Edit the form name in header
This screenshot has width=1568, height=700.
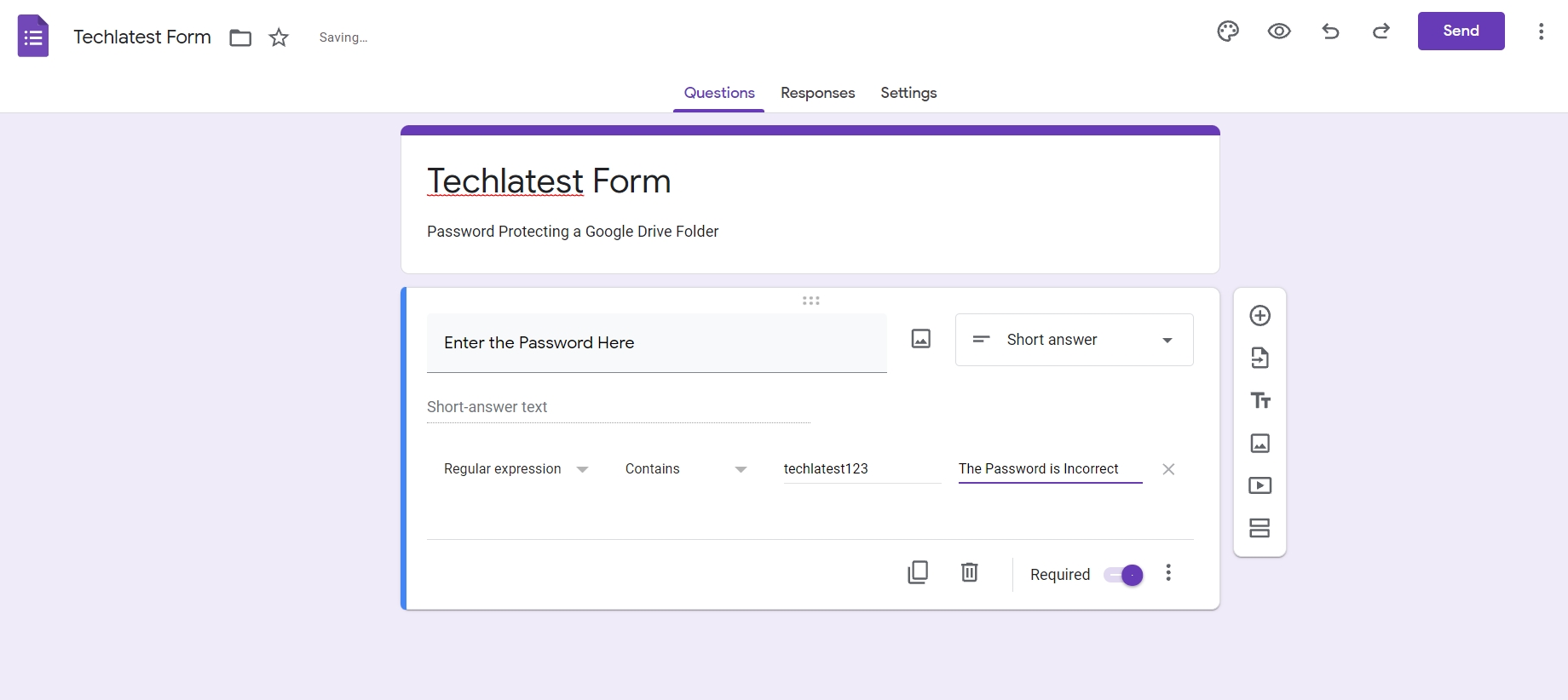(142, 37)
